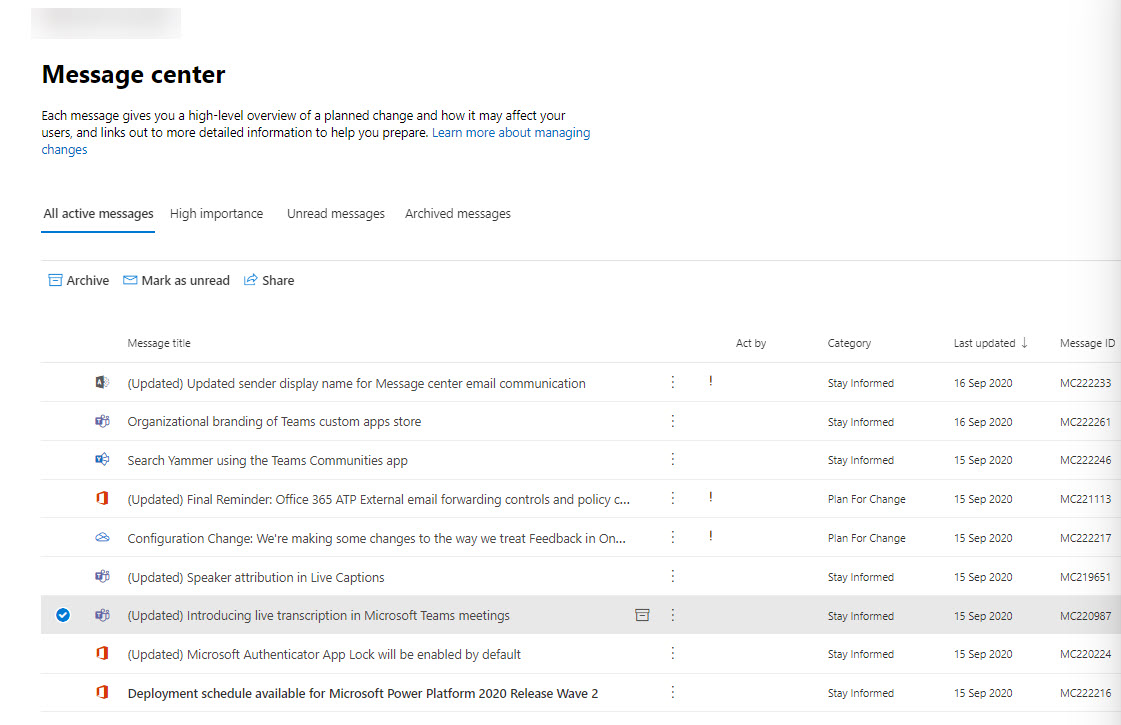The height and width of the screenshot is (725, 1121).
Task: Click high importance mark on Office 365 ATP row
Action: coord(711,497)
